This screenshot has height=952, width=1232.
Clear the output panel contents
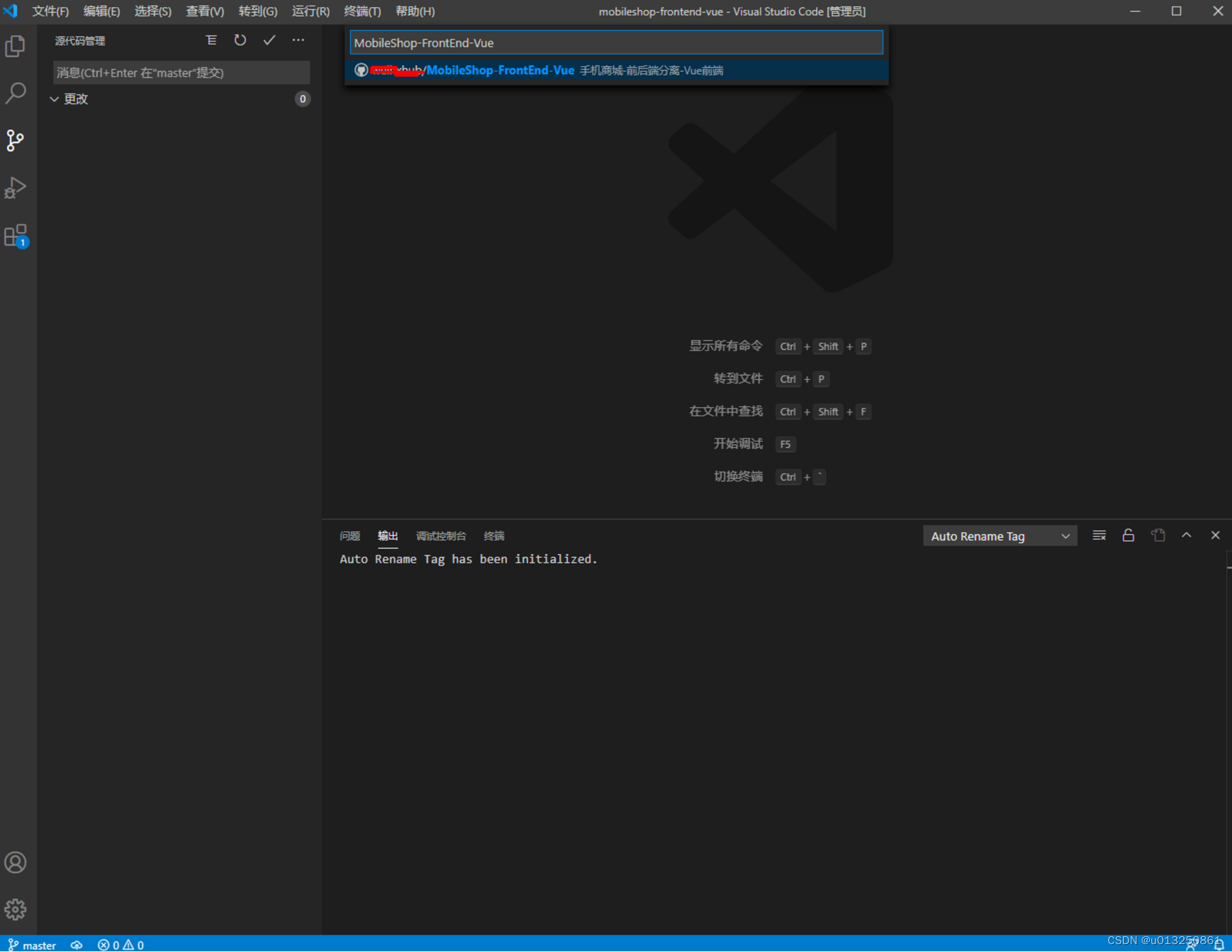click(x=1099, y=536)
